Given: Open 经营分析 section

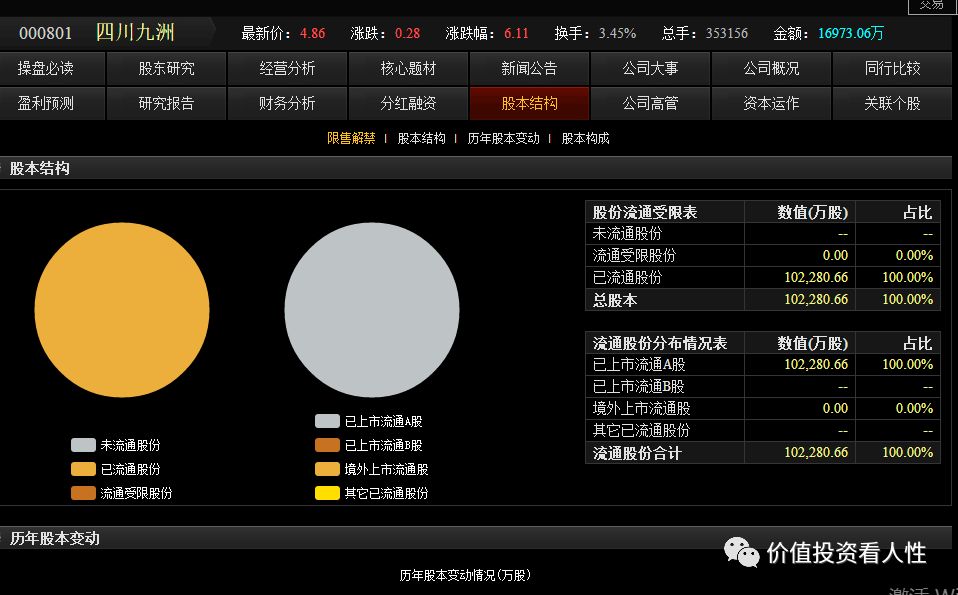Looking at the screenshot, I should tap(287, 68).
